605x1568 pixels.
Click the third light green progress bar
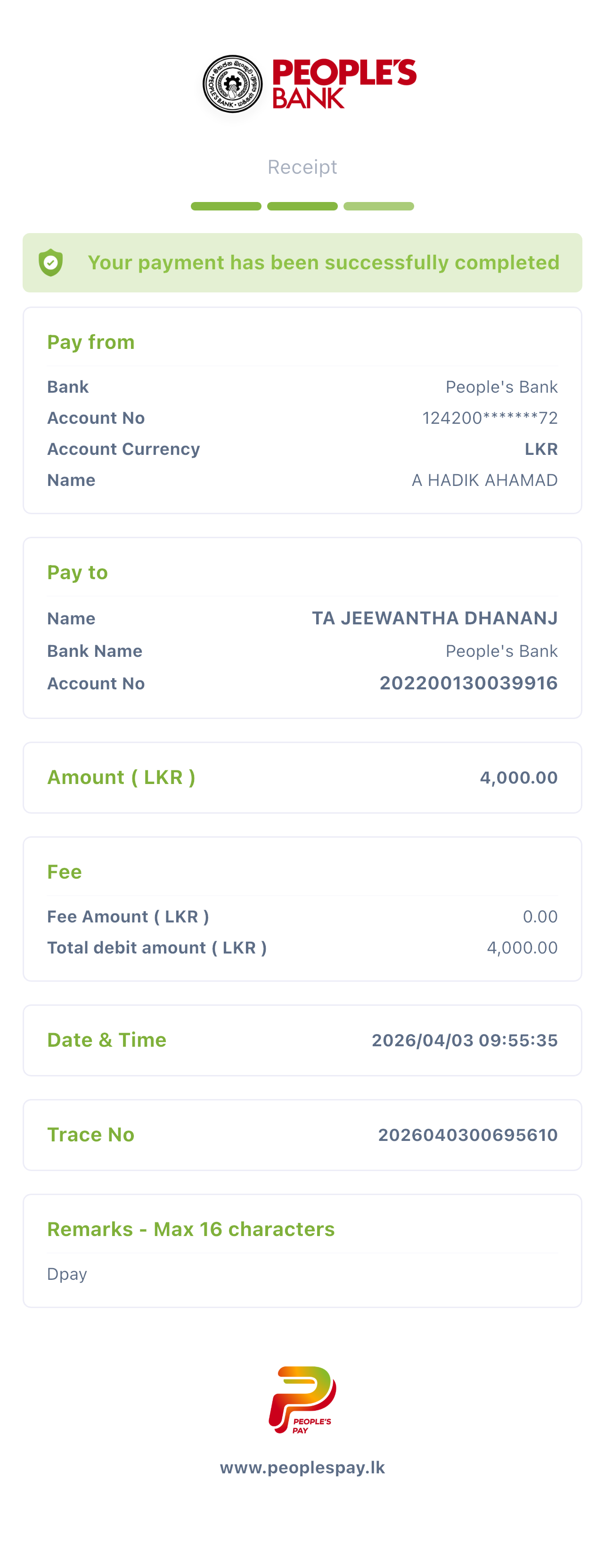(x=378, y=206)
